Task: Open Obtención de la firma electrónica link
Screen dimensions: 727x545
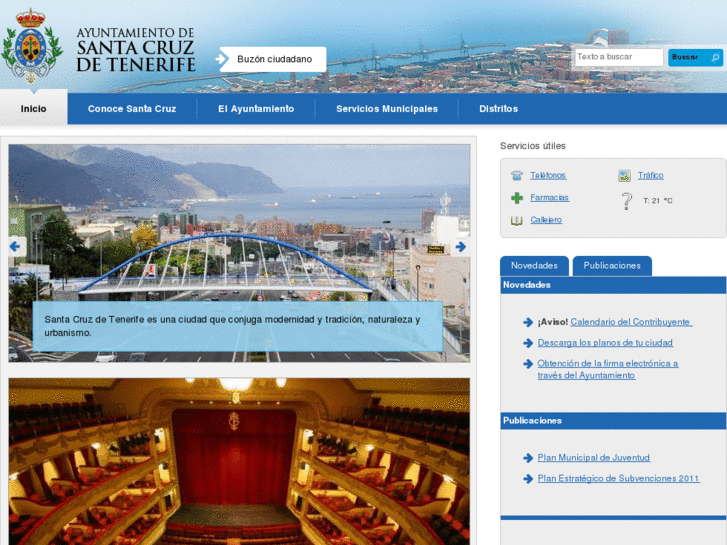Action: tap(608, 369)
